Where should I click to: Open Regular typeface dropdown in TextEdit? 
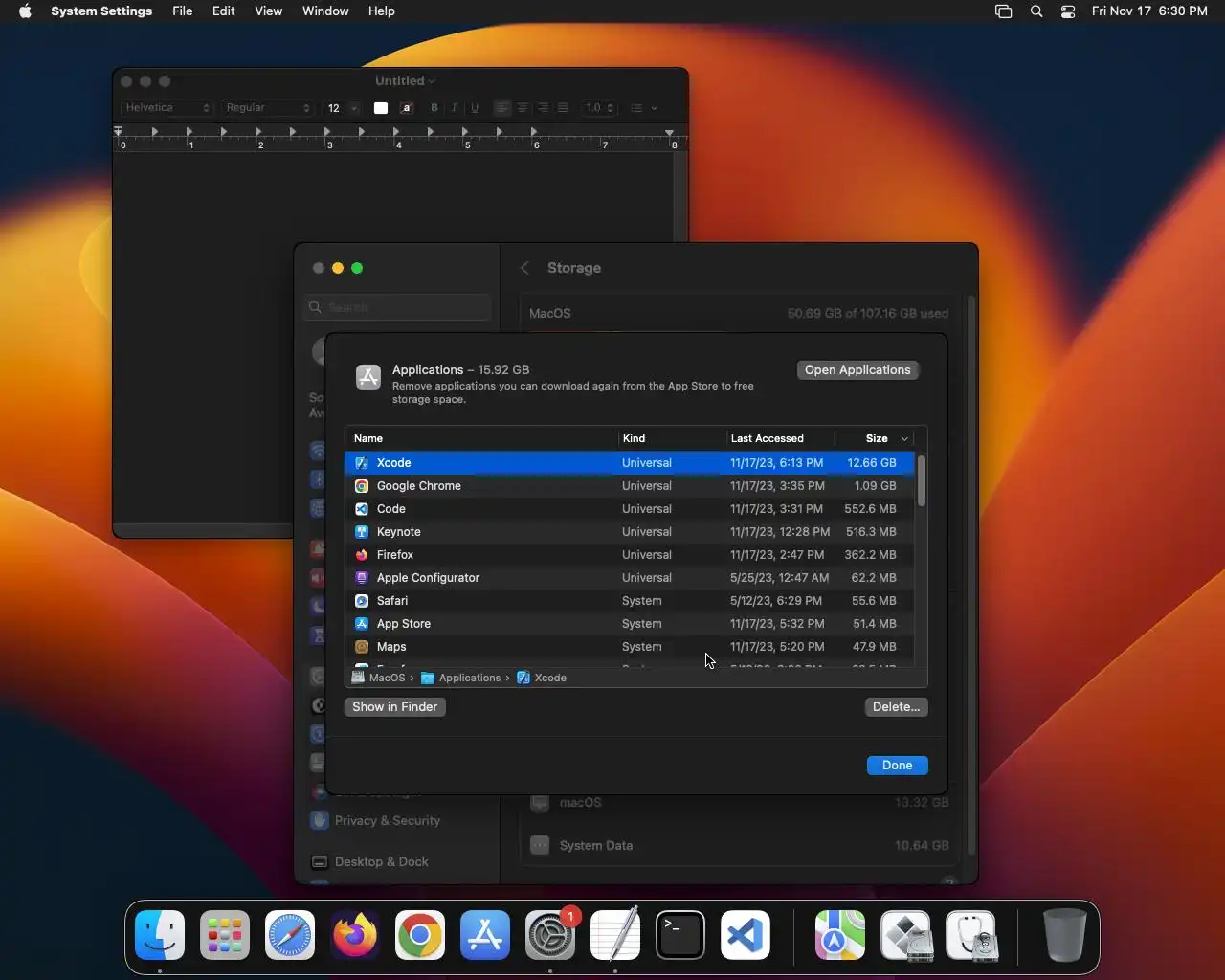(x=267, y=108)
